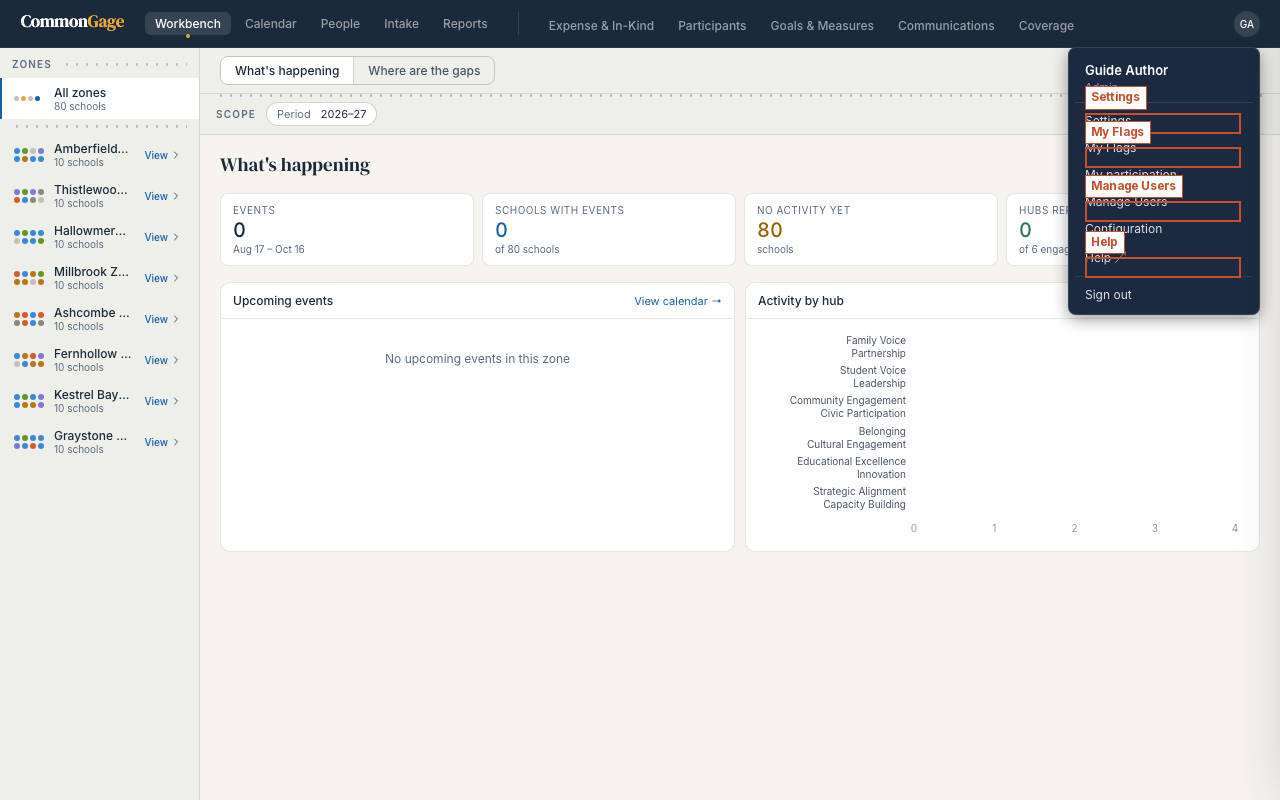
Task: Open the GA user avatar menu
Action: click(1246, 24)
